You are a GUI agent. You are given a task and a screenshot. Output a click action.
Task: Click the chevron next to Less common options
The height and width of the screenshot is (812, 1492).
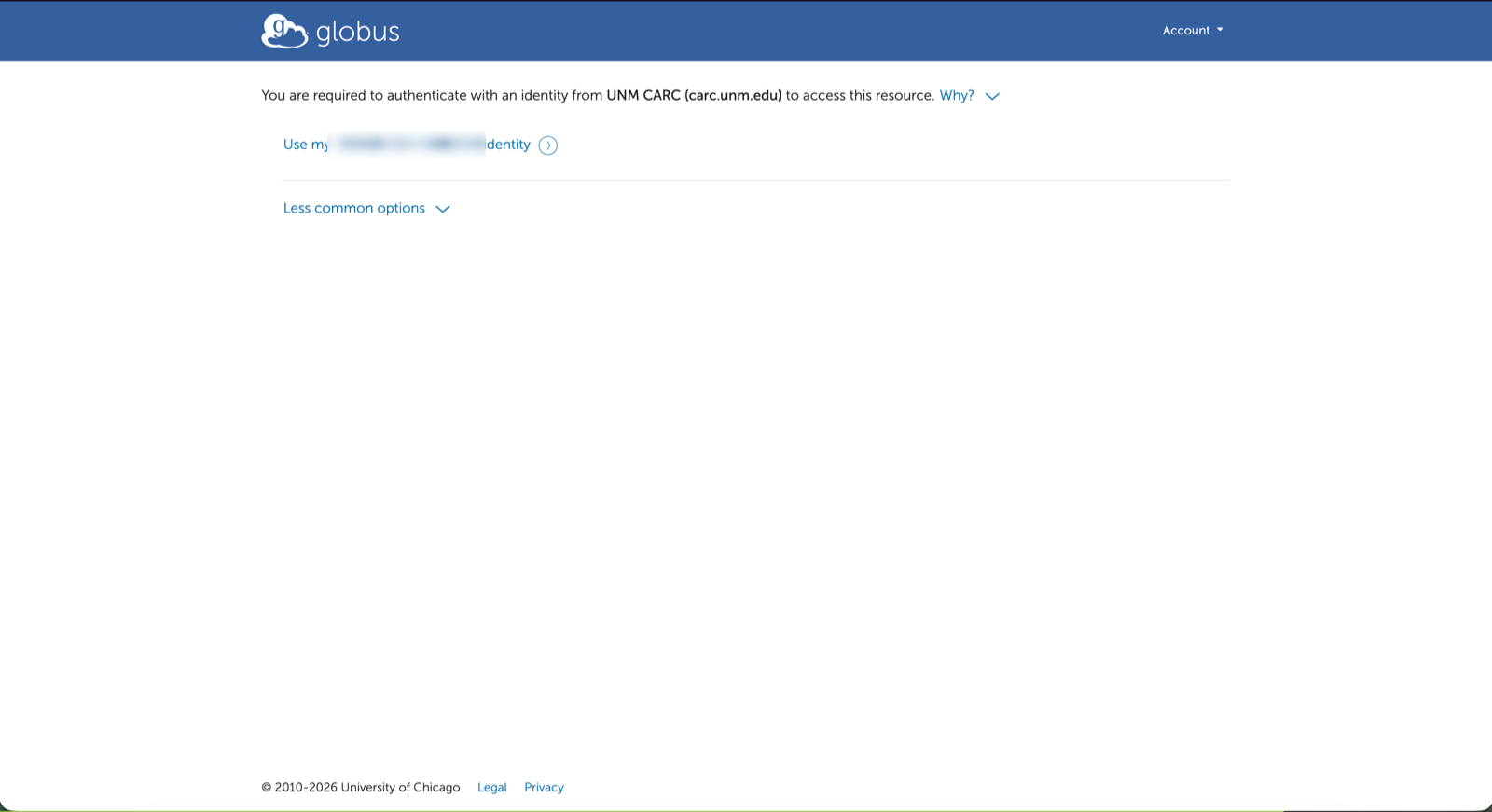(x=443, y=209)
